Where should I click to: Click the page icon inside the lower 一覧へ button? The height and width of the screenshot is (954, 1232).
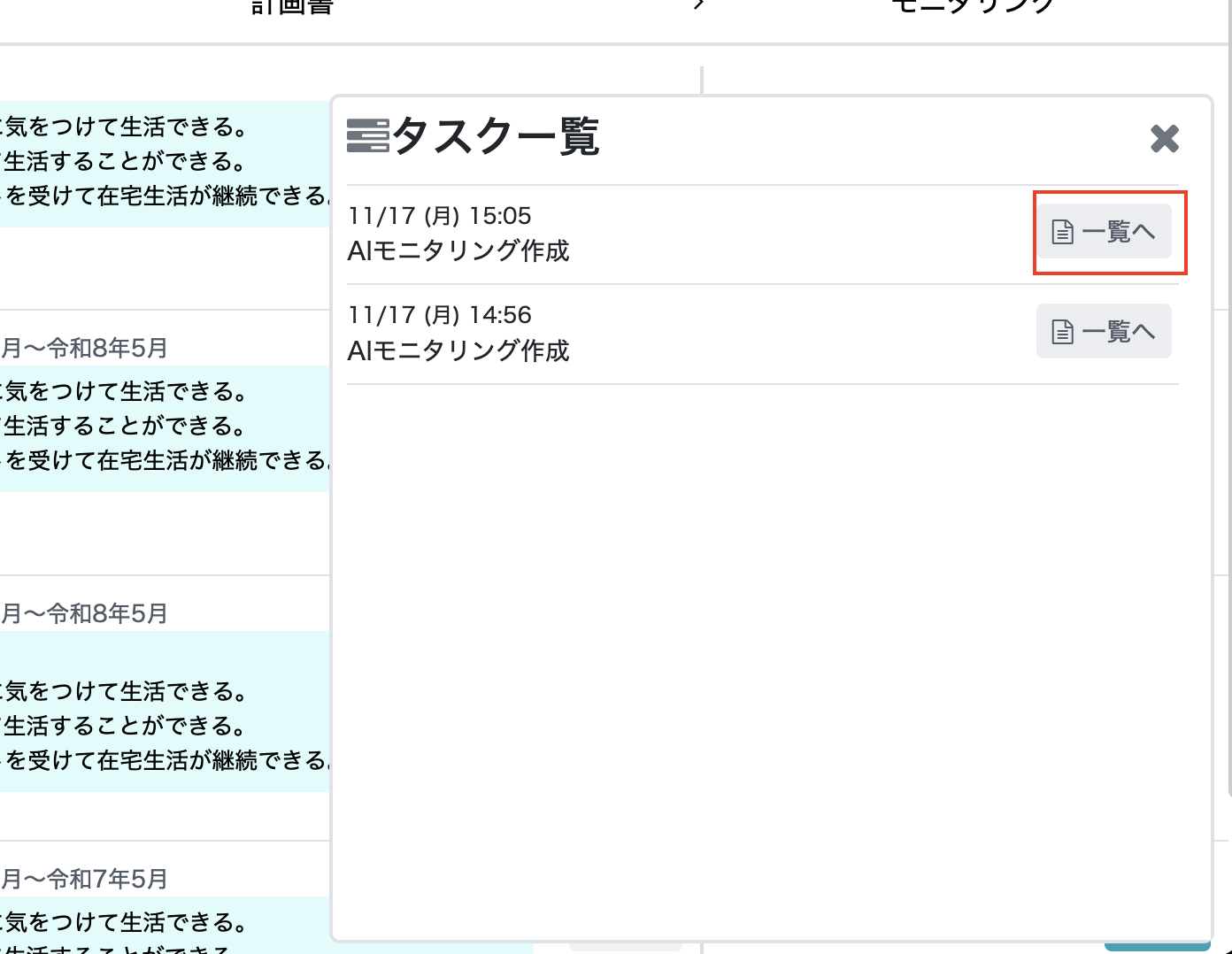coord(1061,330)
